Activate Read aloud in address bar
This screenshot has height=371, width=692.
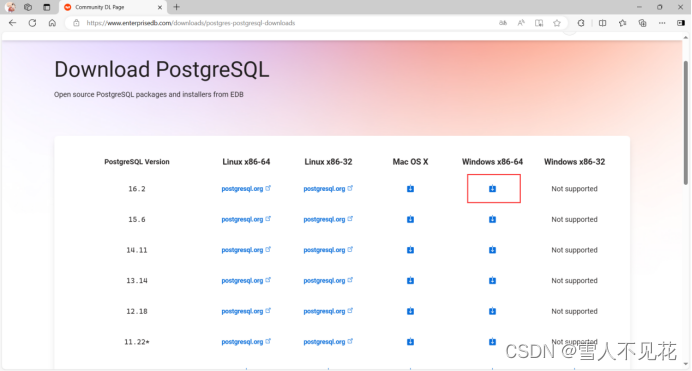pos(521,23)
